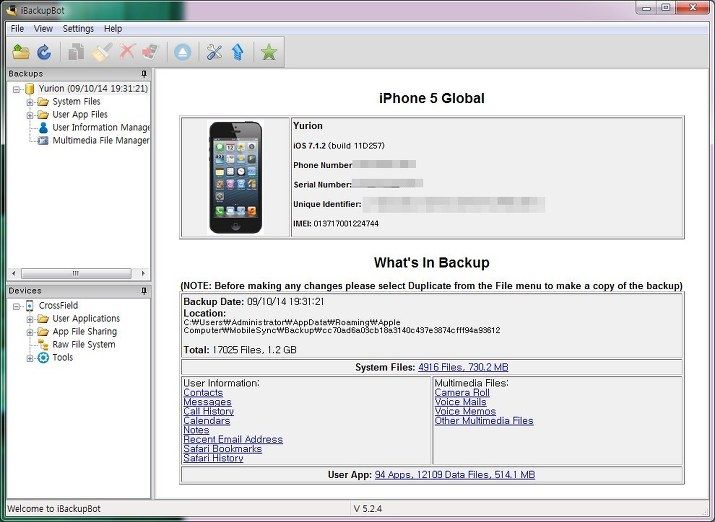Click the V 5.2.4 status bar text
The image size is (715, 522).
pos(368,508)
